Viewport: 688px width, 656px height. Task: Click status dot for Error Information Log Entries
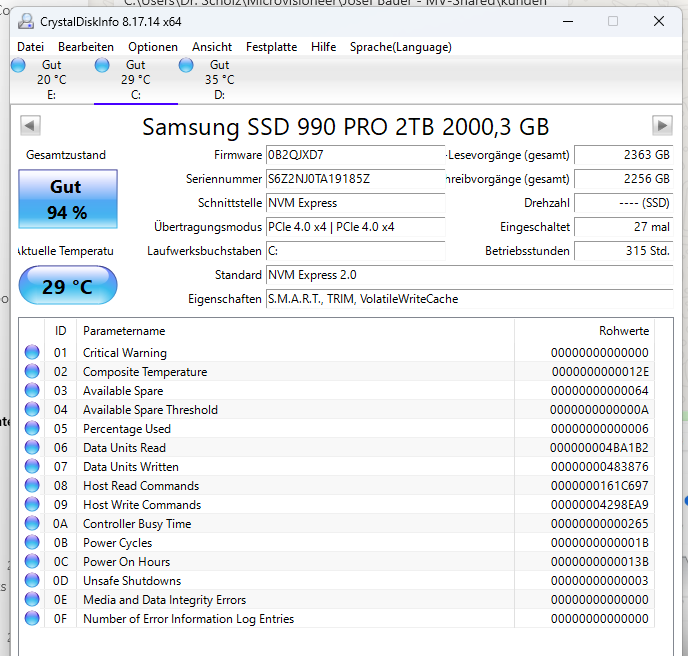click(32, 618)
